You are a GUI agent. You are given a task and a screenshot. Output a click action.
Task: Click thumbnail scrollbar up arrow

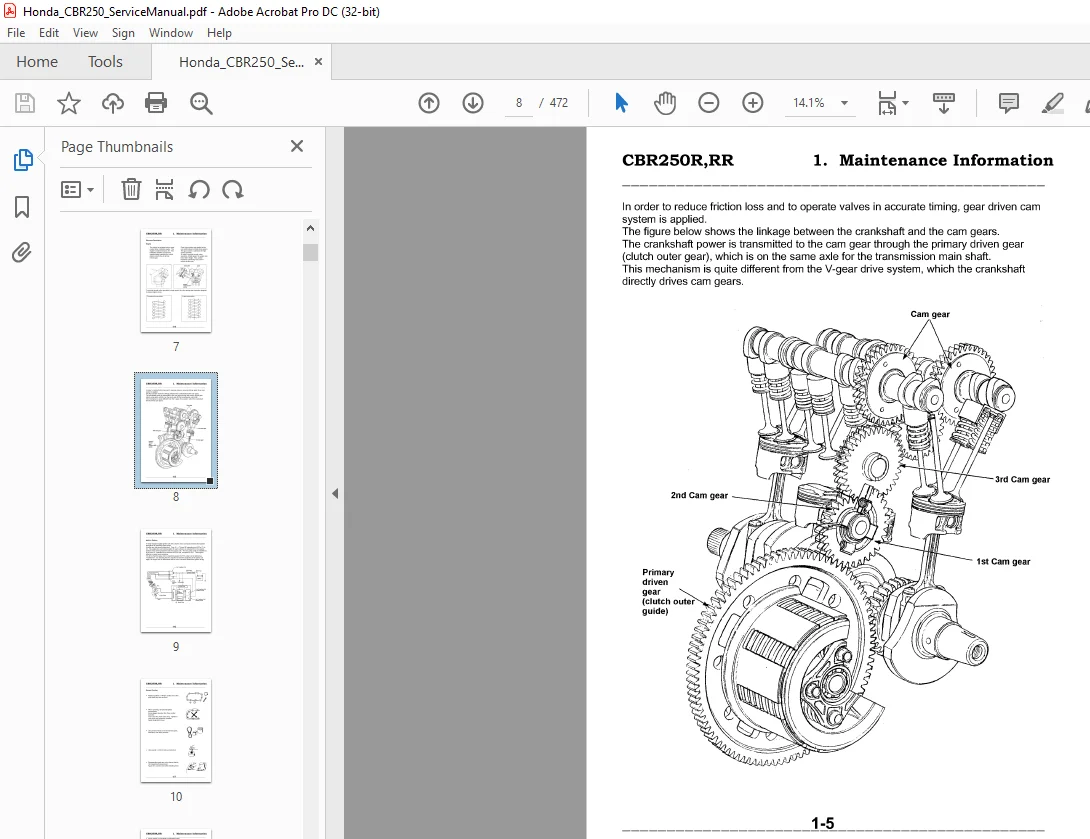tap(311, 228)
